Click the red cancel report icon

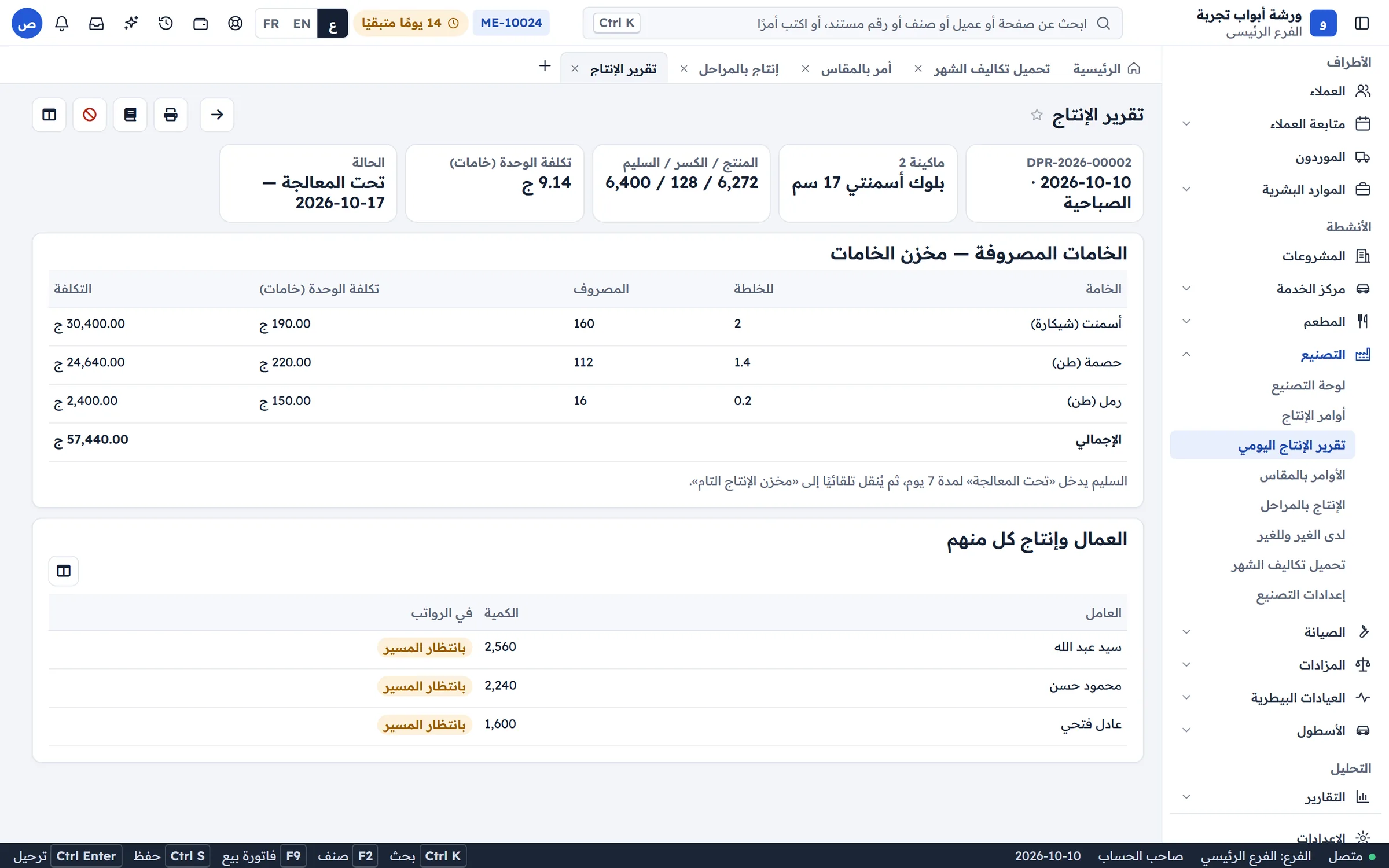[x=90, y=115]
